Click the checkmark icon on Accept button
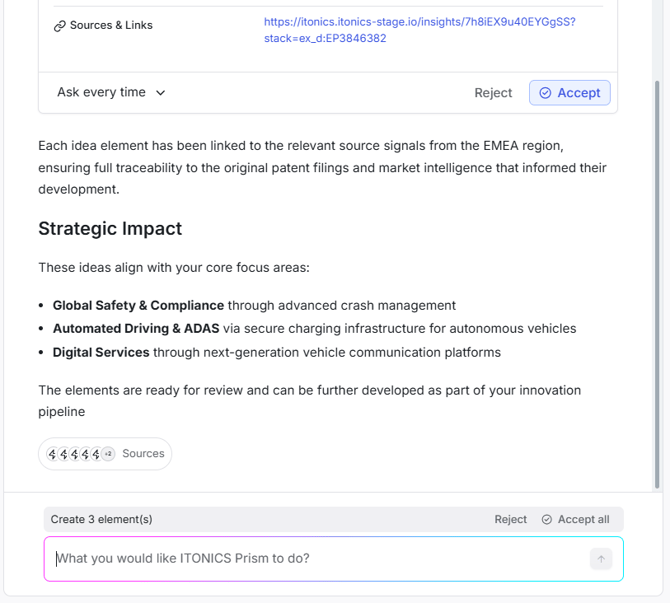This screenshot has height=603, width=670. [545, 93]
